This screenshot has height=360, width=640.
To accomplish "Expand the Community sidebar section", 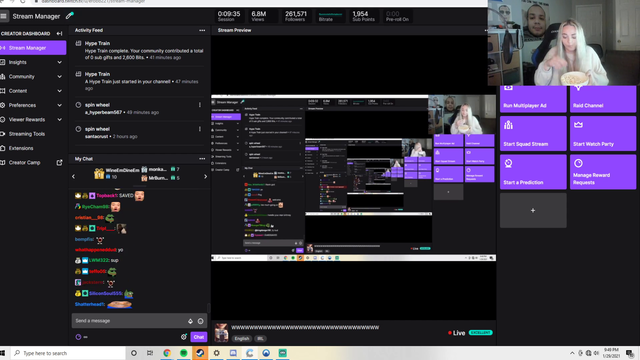I will 33,76.
